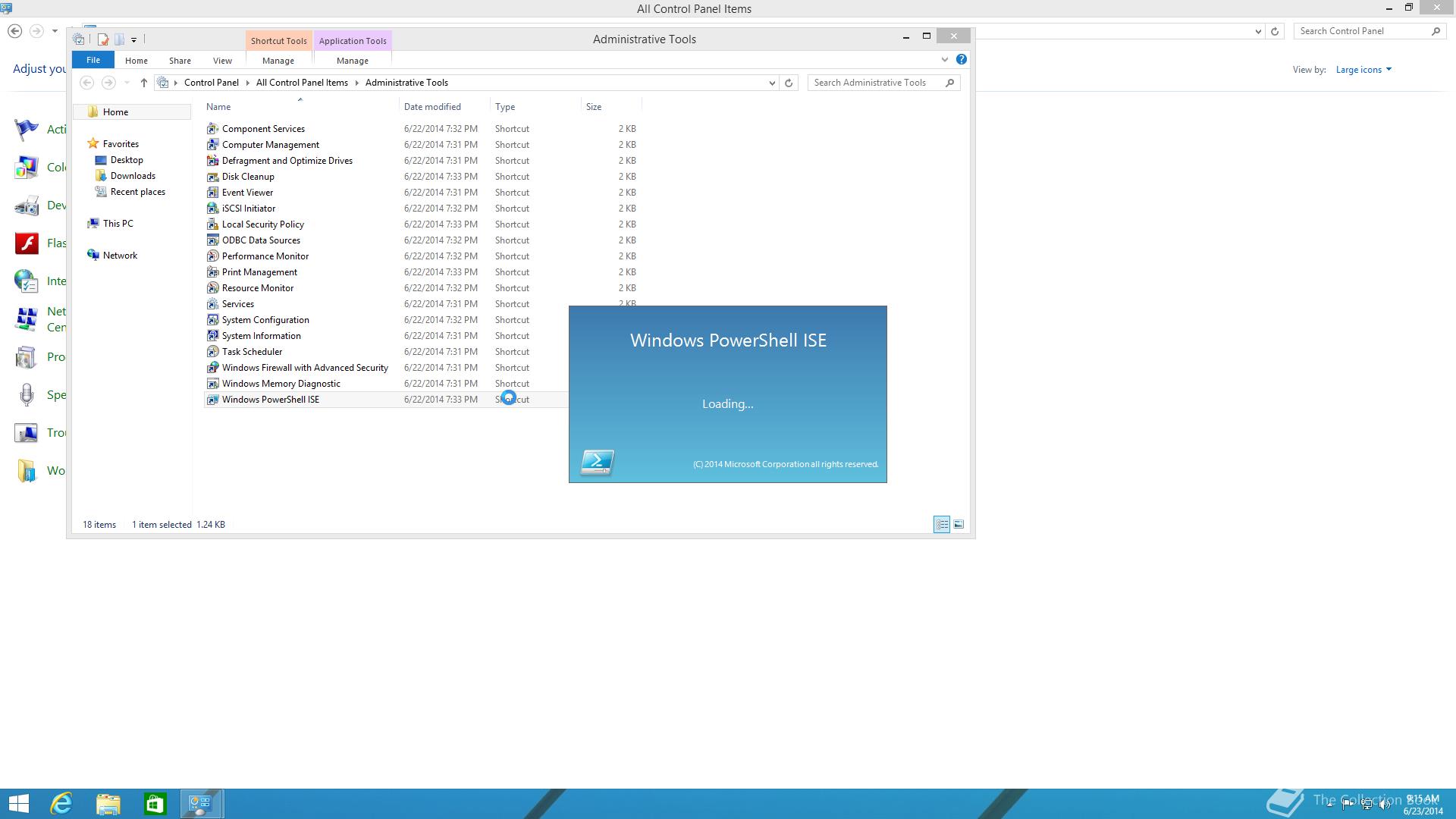The image size is (1456, 819).
Task: Select the iSCSI Initiator icon
Action: [212, 209]
